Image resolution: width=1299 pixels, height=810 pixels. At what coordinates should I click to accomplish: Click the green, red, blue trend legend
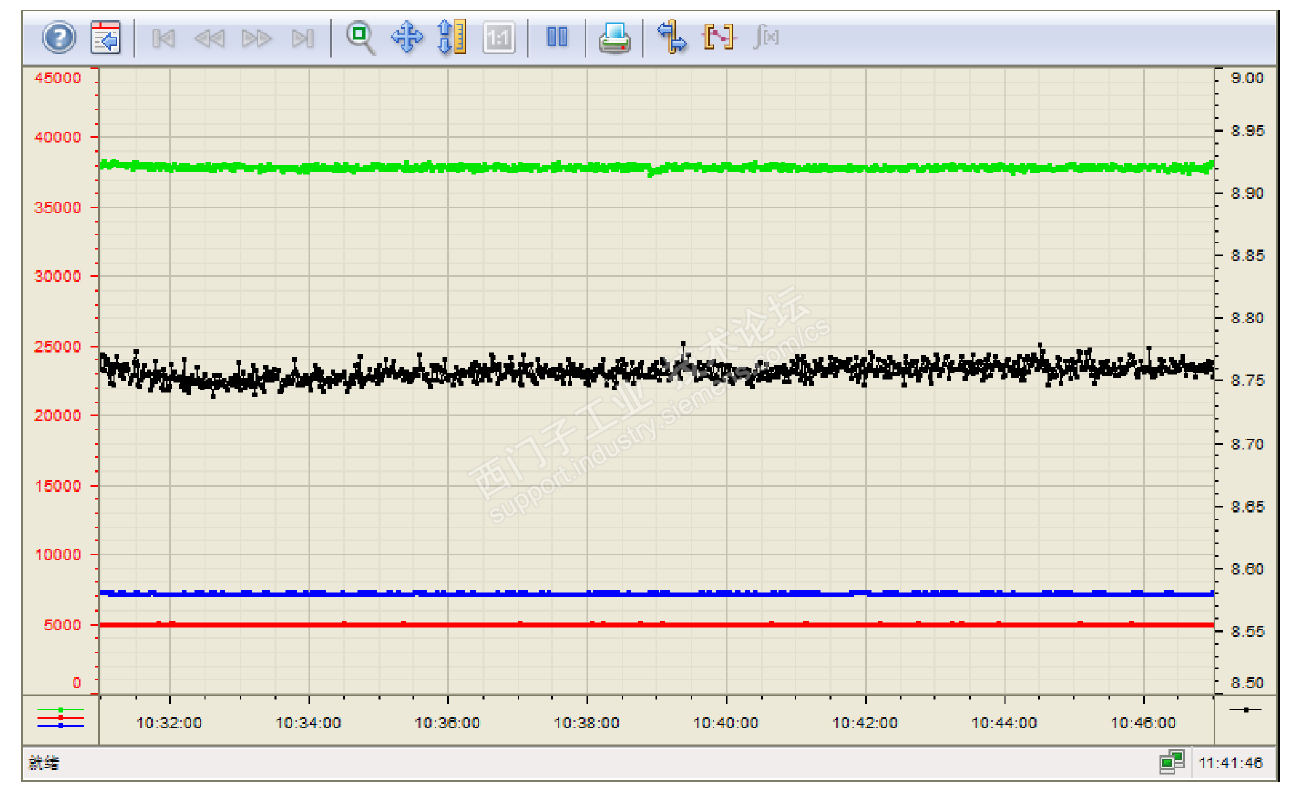tap(60, 718)
